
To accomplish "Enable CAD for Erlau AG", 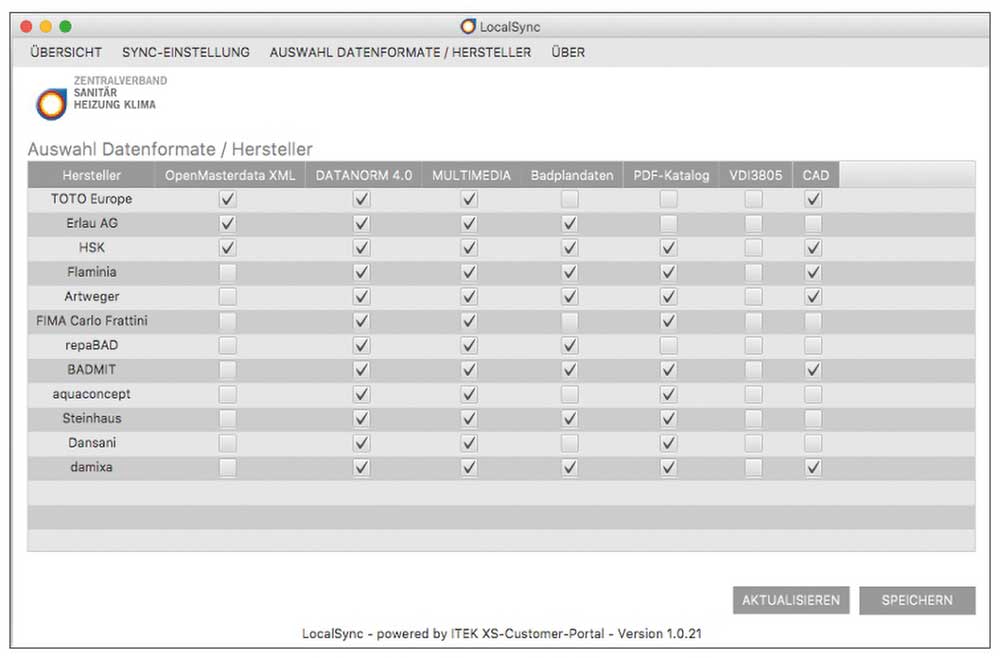I will pos(812,224).
